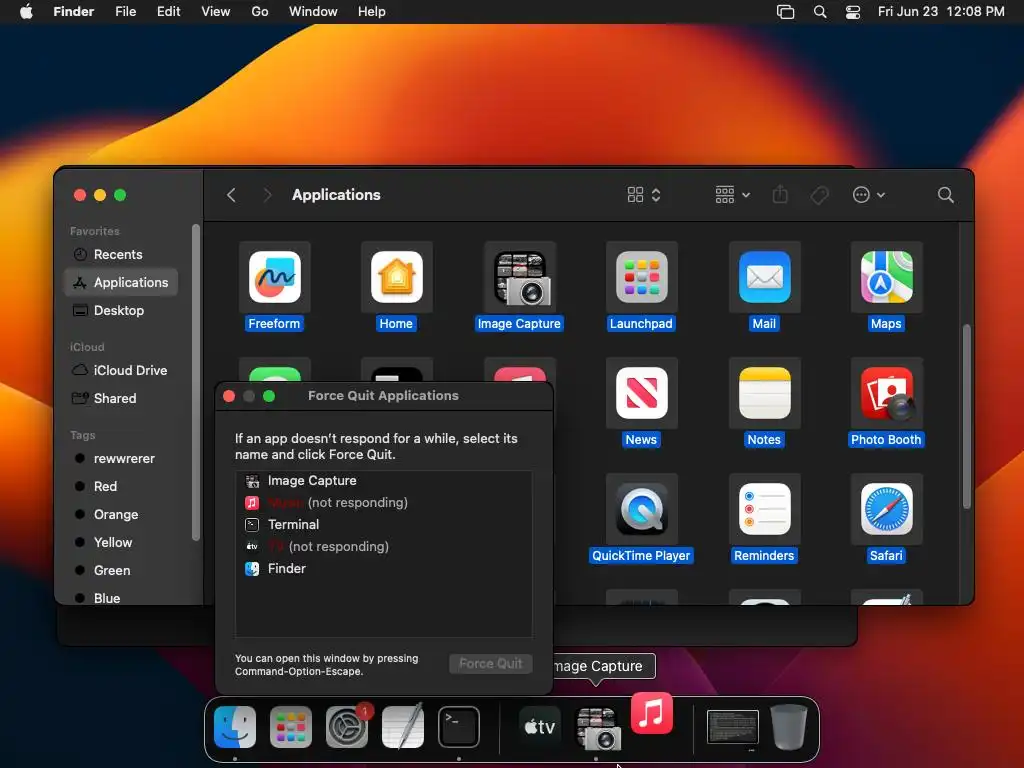Click the Edit Tags toolbar icon
The width and height of the screenshot is (1024, 768).
(819, 195)
